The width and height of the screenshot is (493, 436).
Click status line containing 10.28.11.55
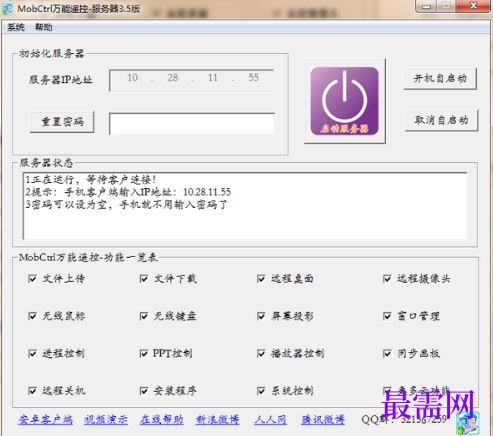point(128,192)
